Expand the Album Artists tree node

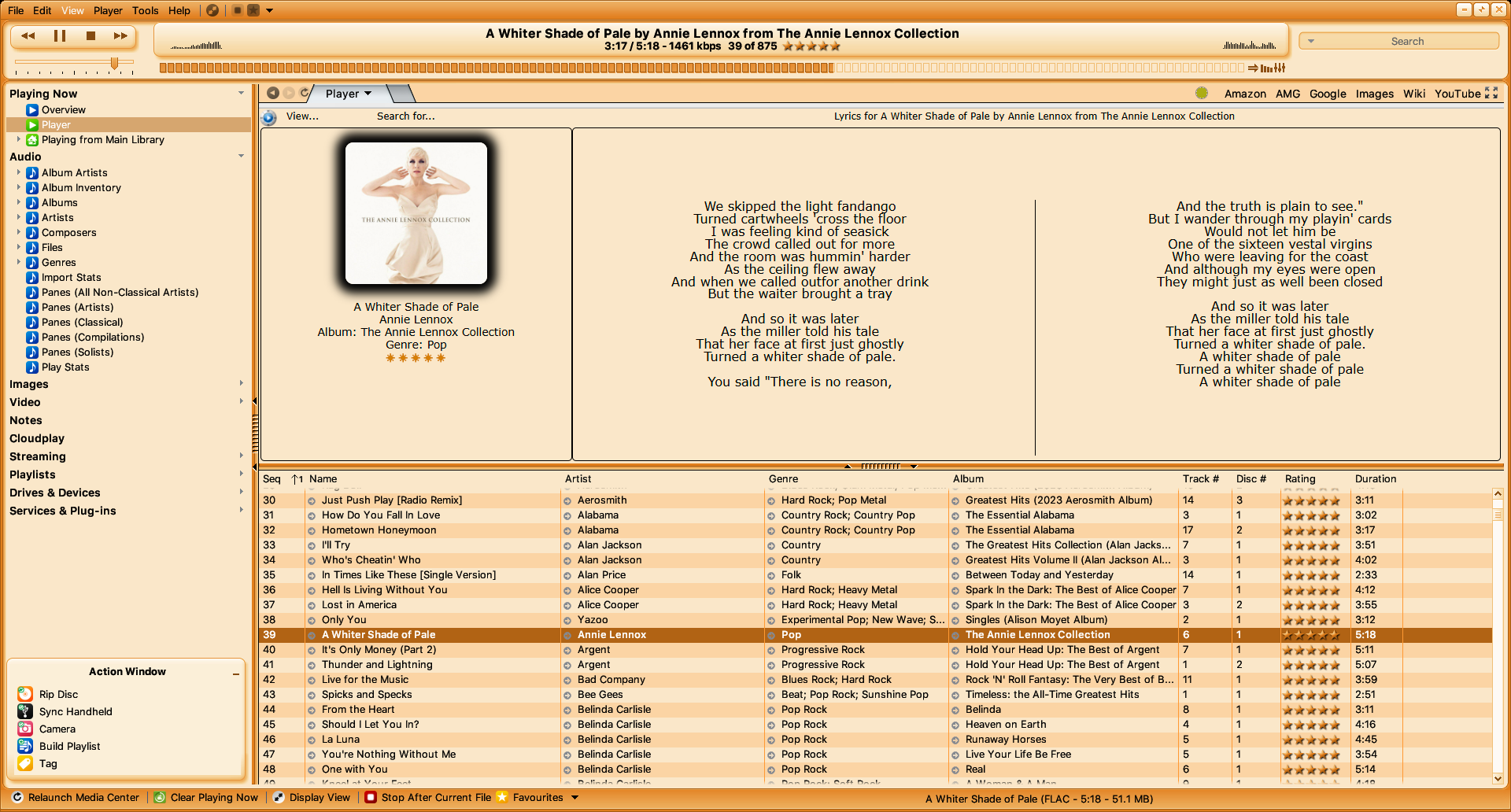[x=19, y=172]
